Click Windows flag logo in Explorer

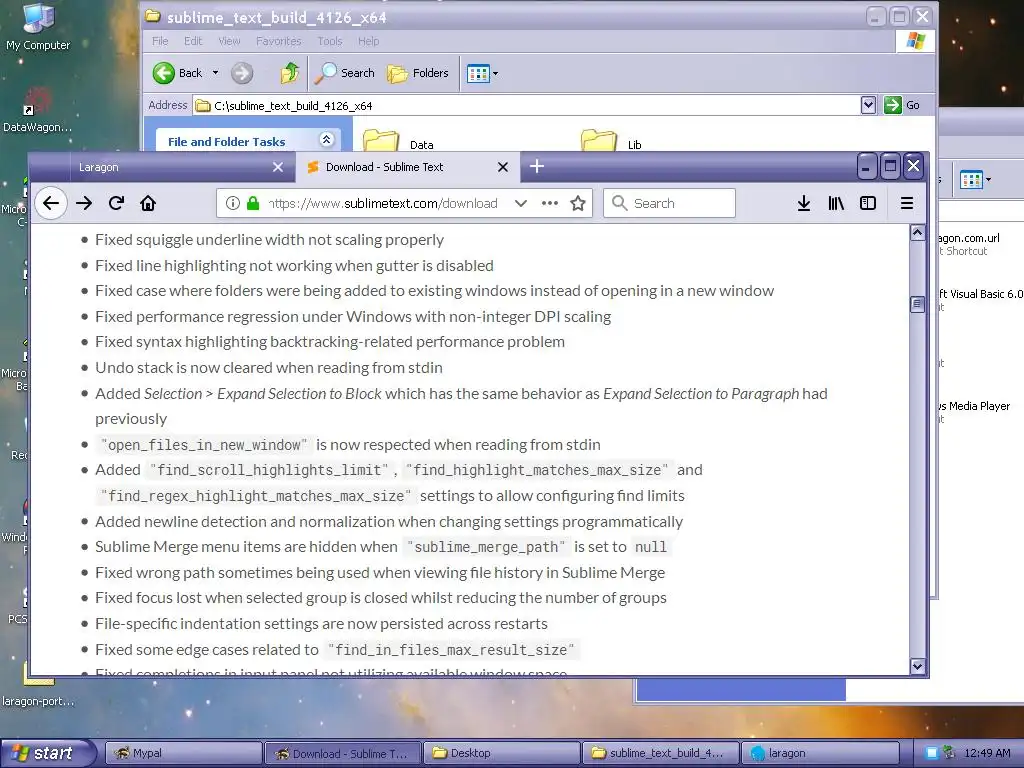915,41
